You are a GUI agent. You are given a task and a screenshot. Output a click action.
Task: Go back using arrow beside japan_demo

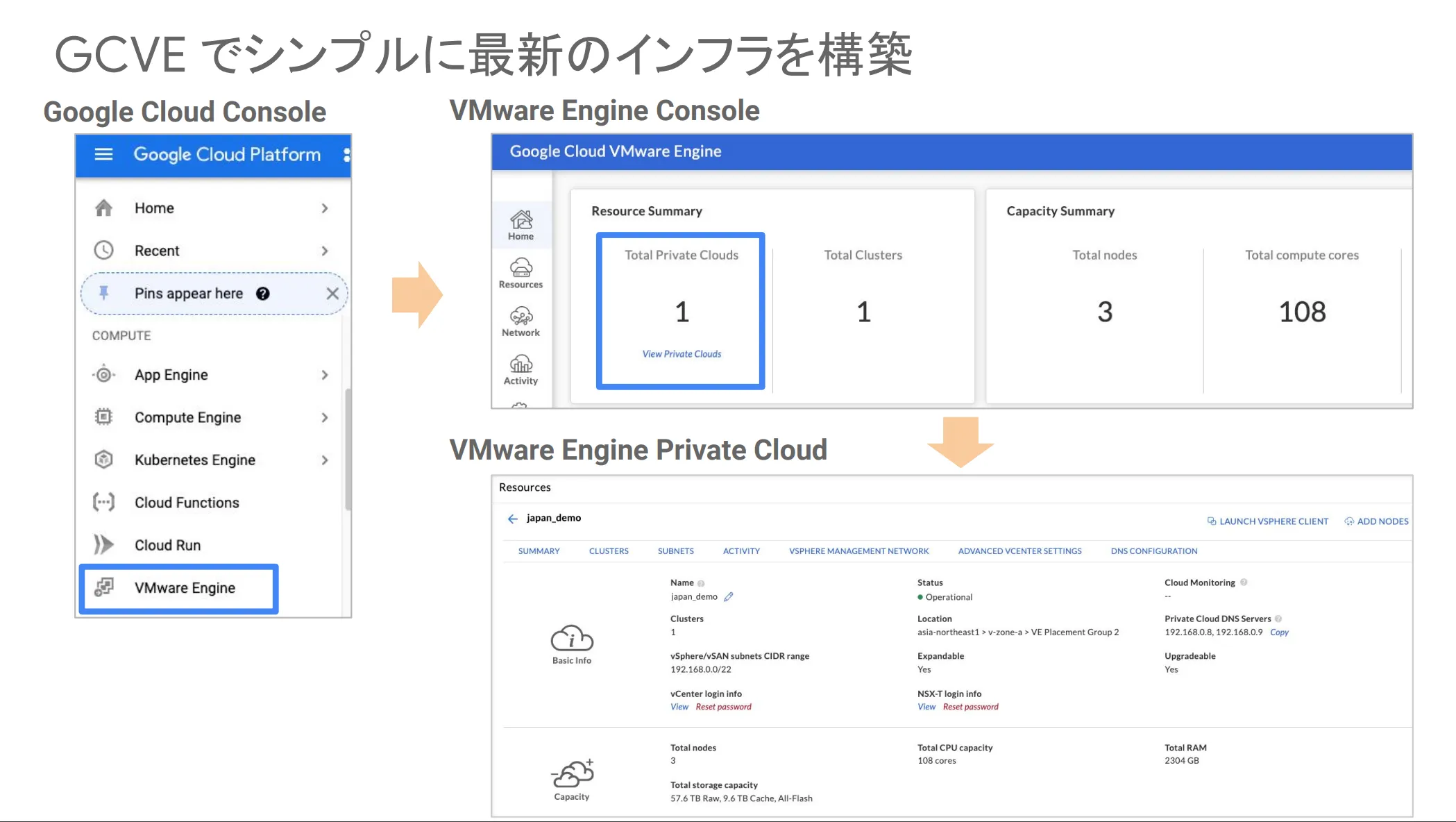click(512, 519)
